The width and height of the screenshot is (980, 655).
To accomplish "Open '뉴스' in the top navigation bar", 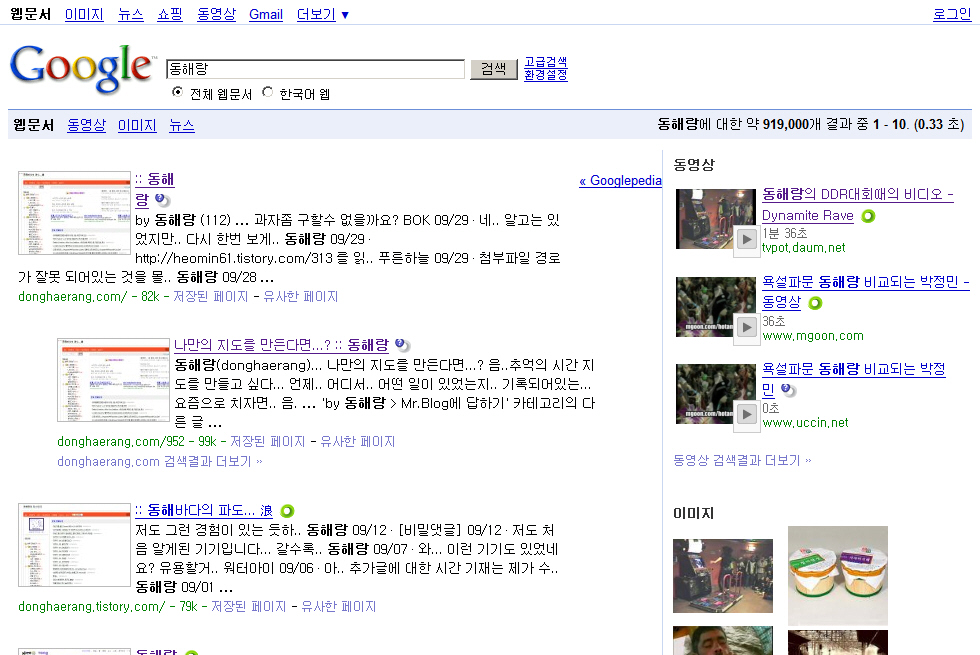I will coord(131,14).
